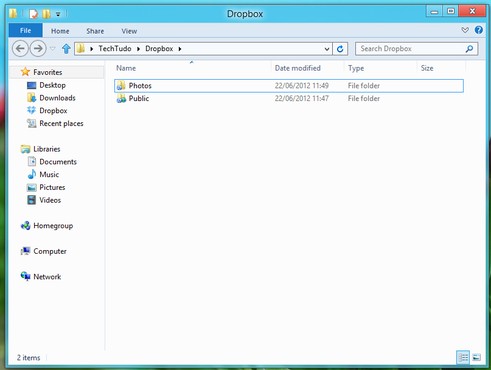Click the Homegroup icon
491x370 pixels.
tap(25, 226)
